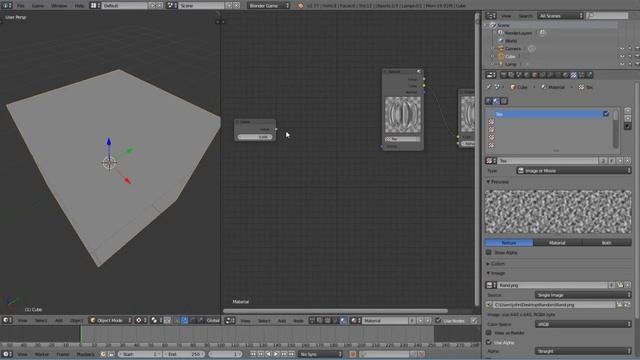Image resolution: width=640 pixels, height=360 pixels.
Task: Show world textures context button
Action: [489, 101]
